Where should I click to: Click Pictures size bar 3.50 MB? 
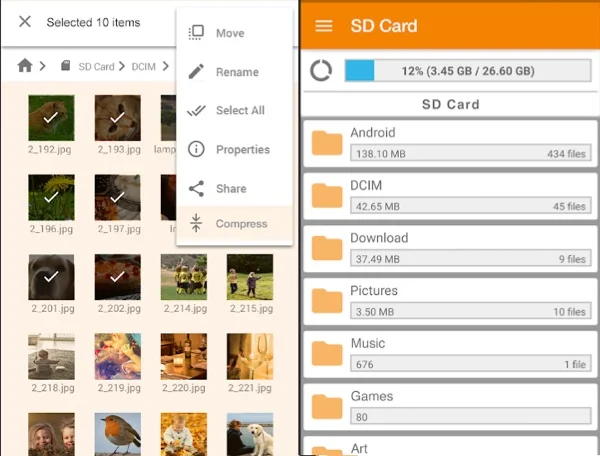(471, 311)
